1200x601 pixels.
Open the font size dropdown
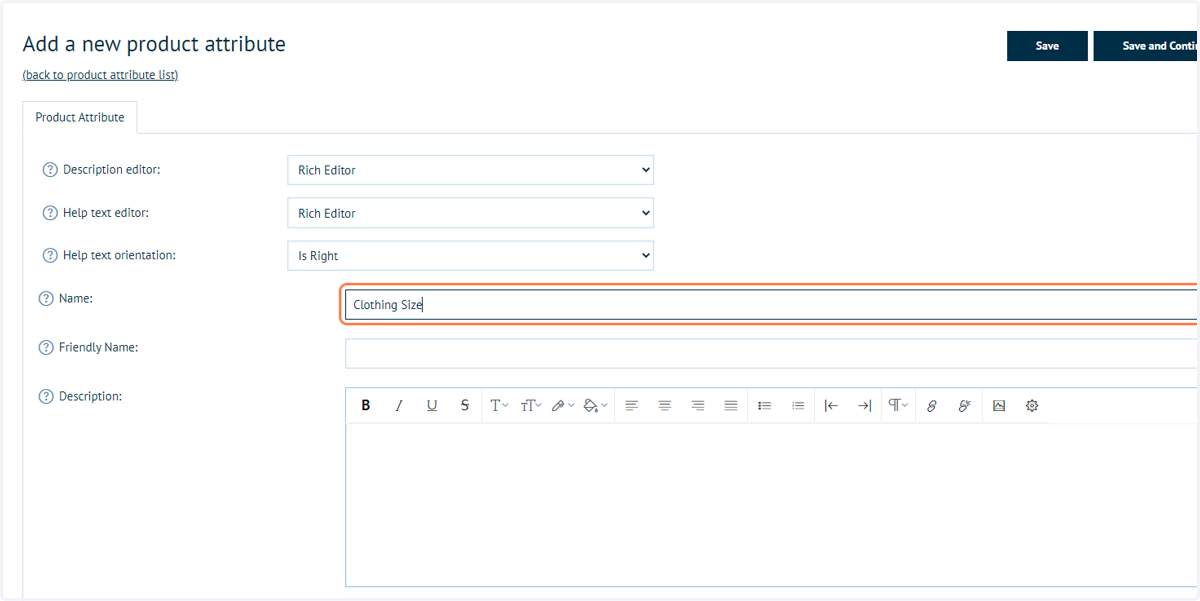530,406
